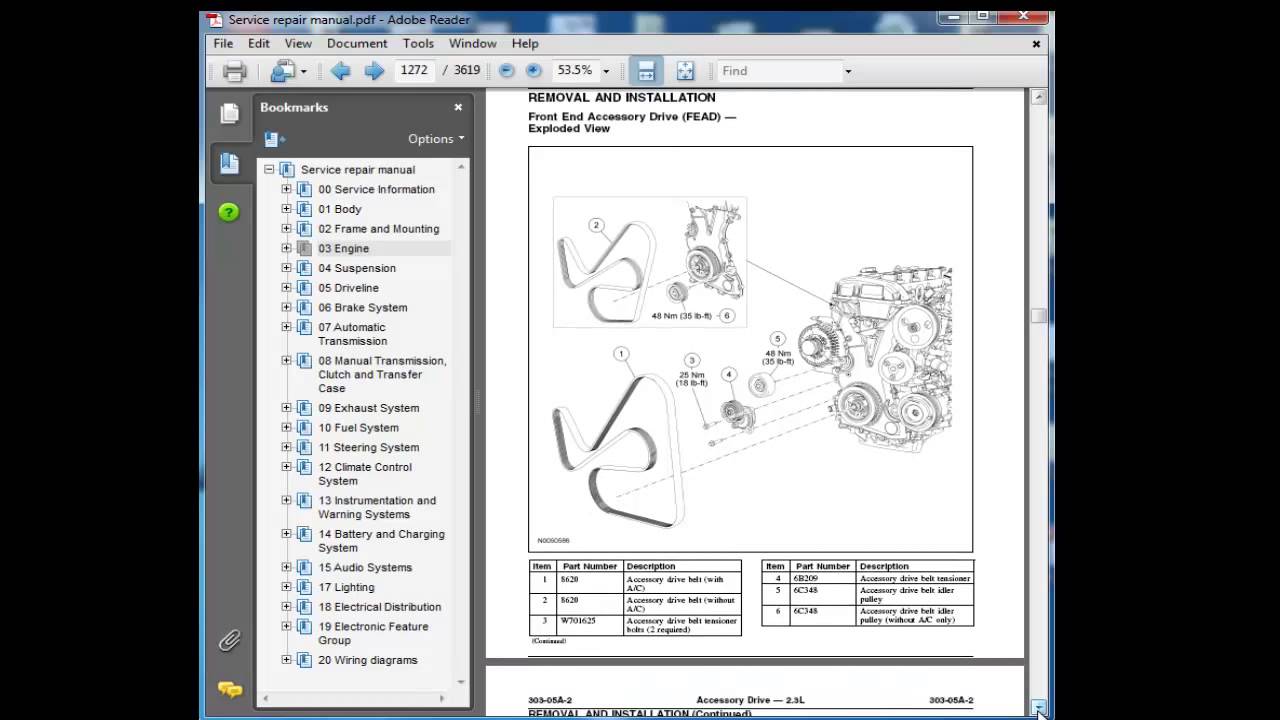Open the Document menu
Viewport: 1280px width, 720px height.
pos(357,44)
